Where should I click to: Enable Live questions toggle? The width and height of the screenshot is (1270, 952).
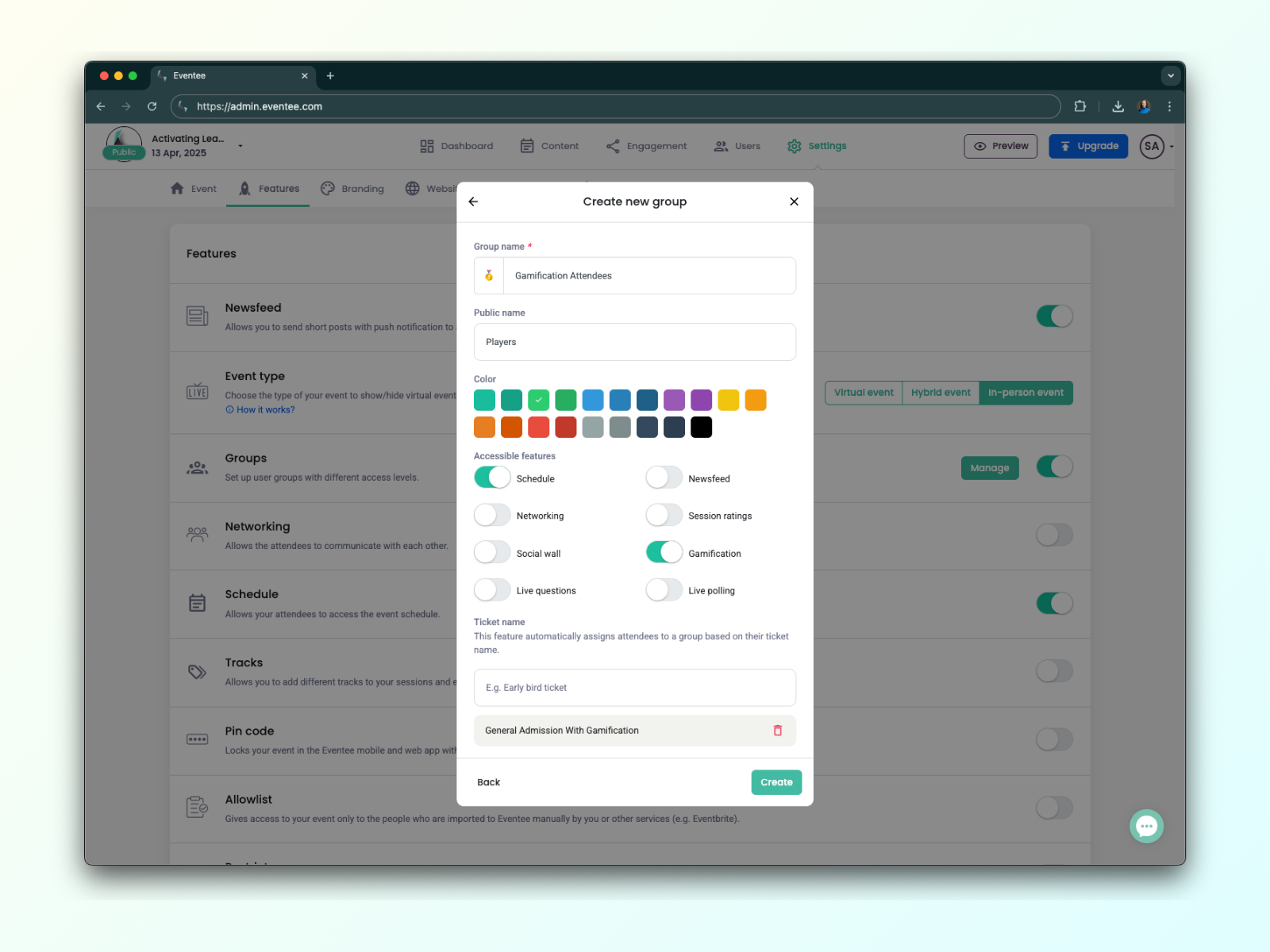pyautogui.click(x=492, y=590)
